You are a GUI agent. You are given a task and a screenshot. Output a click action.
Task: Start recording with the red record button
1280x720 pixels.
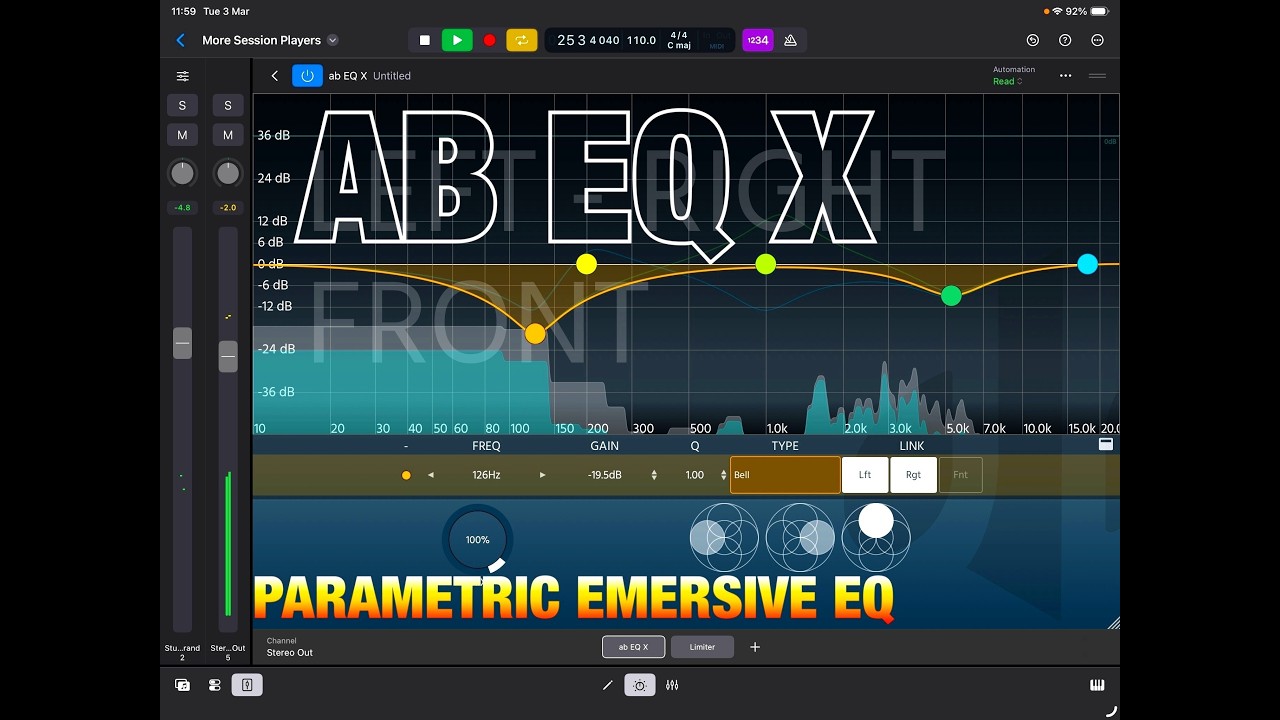489,40
